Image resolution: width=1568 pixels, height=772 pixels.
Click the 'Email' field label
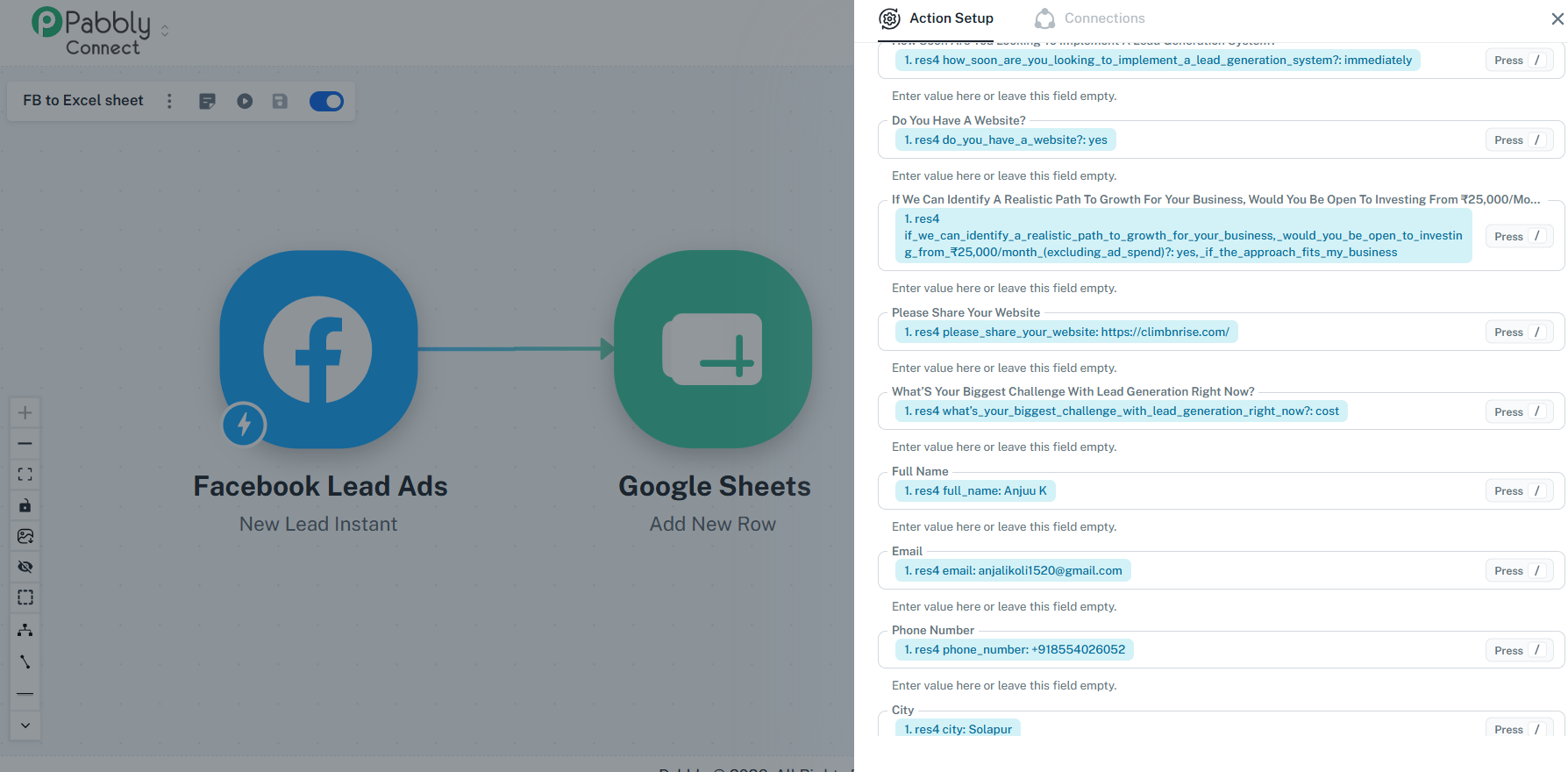(907, 552)
